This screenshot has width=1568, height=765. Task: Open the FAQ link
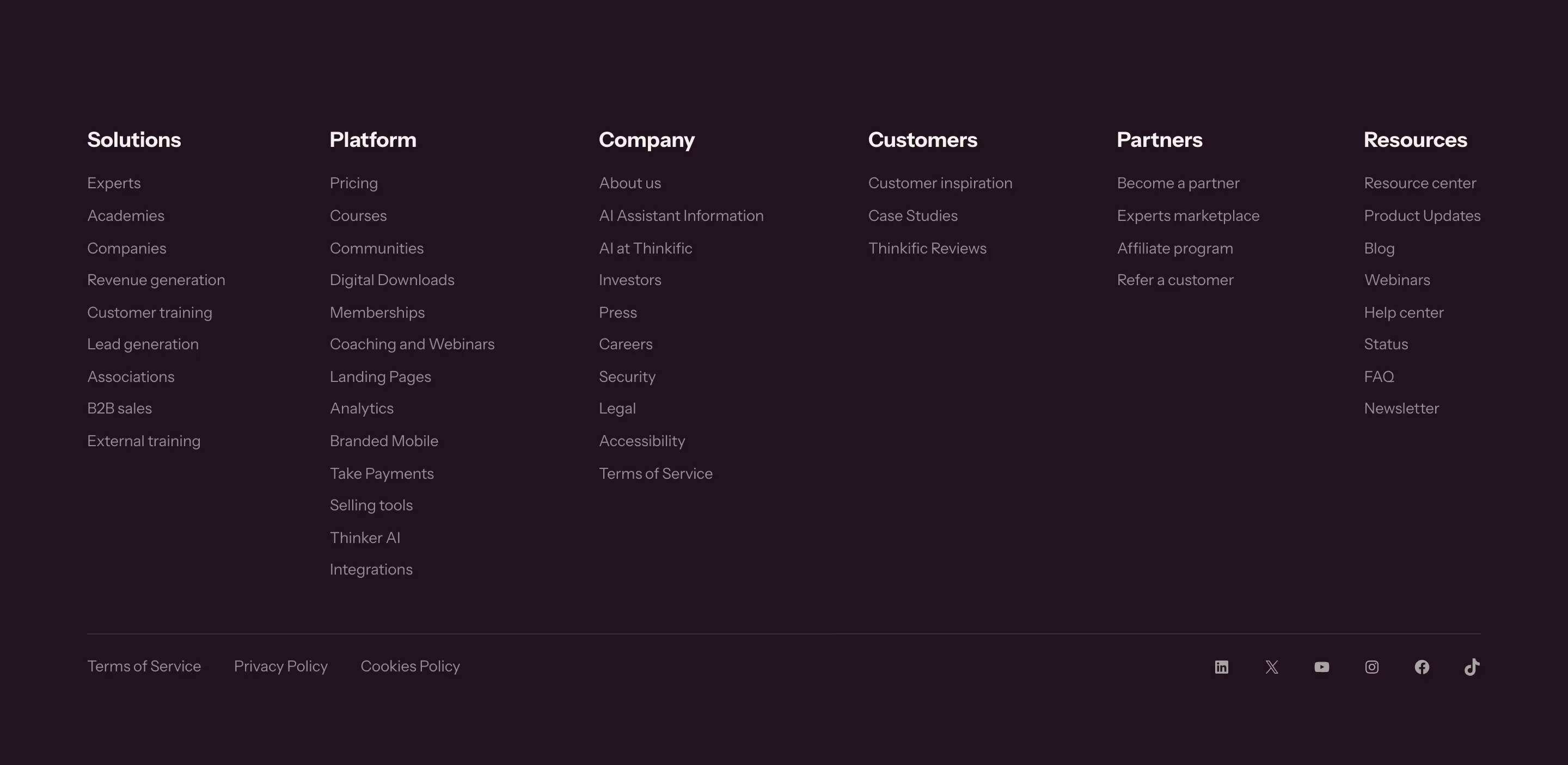(x=1379, y=377)
